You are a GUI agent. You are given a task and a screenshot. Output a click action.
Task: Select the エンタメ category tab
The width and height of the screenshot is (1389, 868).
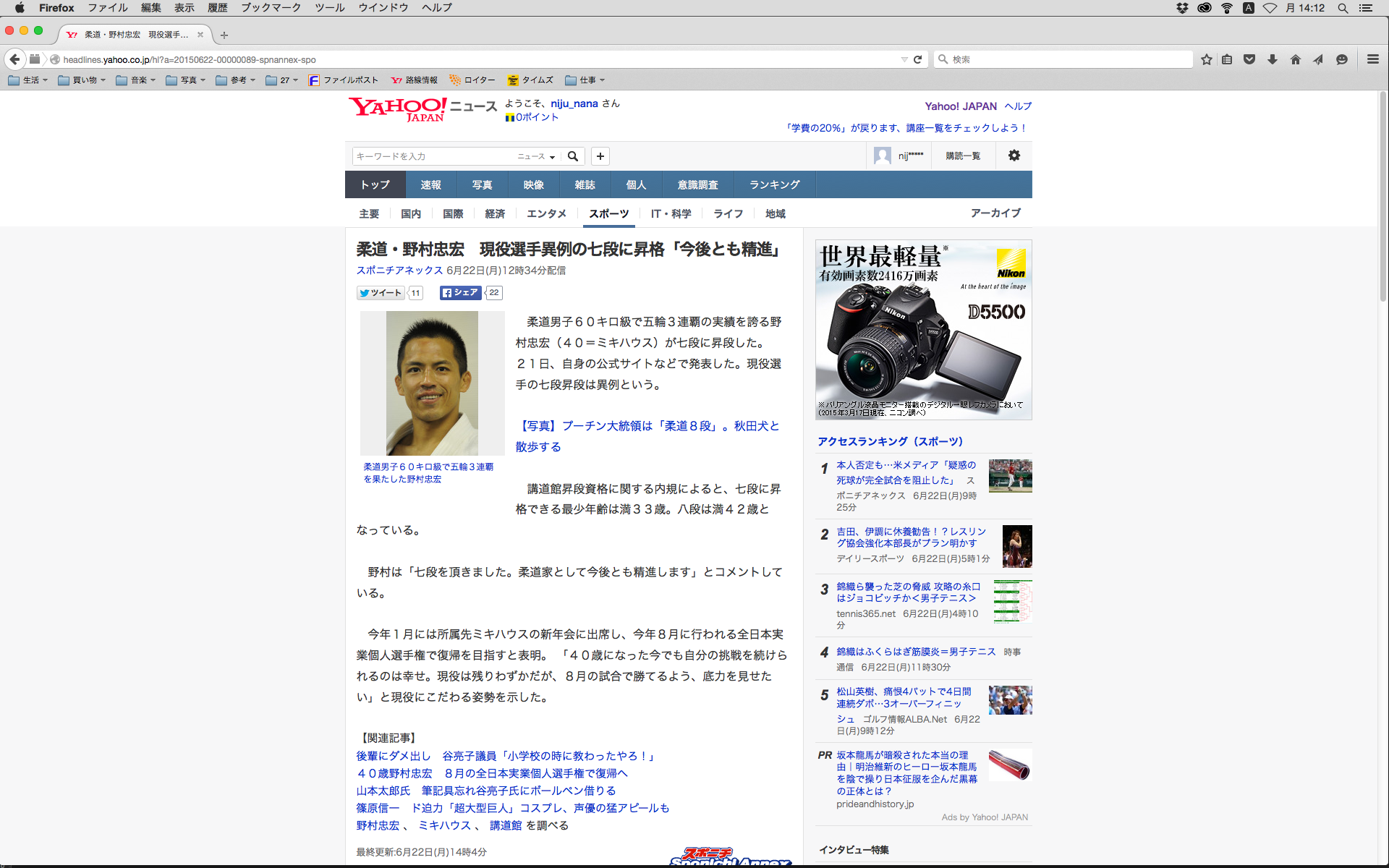click(546, 213)
